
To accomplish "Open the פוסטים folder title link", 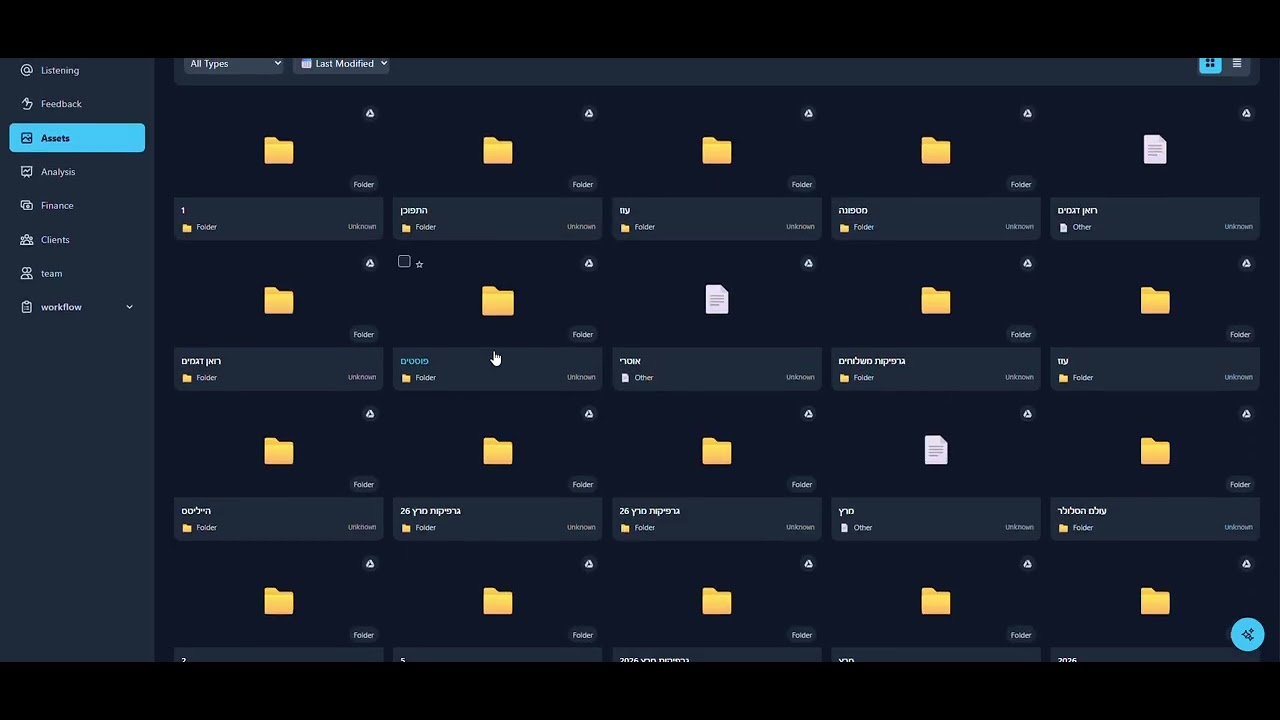I will (x=415, y=361).
